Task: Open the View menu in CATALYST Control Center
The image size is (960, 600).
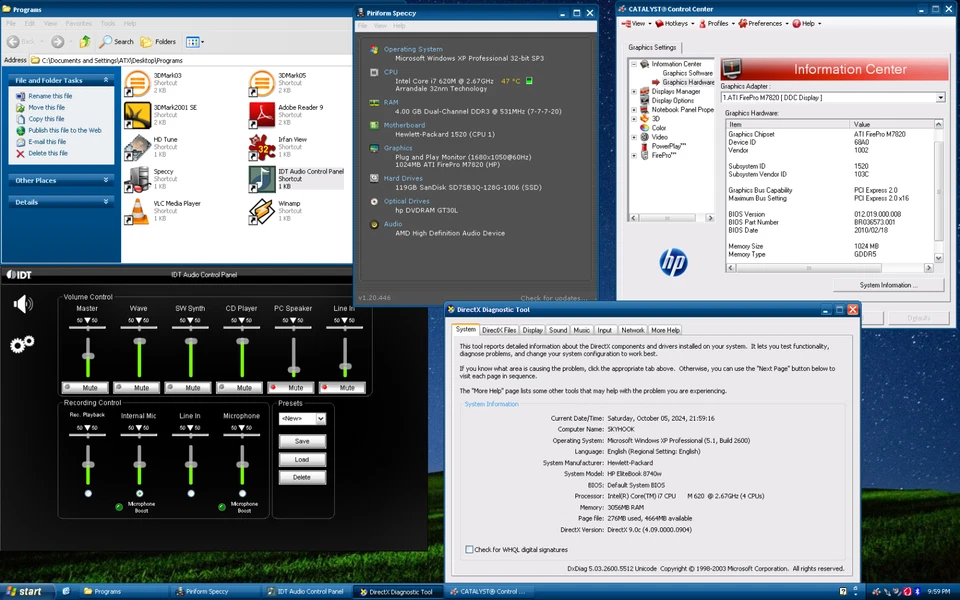Action: pyautogui.click(x=637, y=24)
